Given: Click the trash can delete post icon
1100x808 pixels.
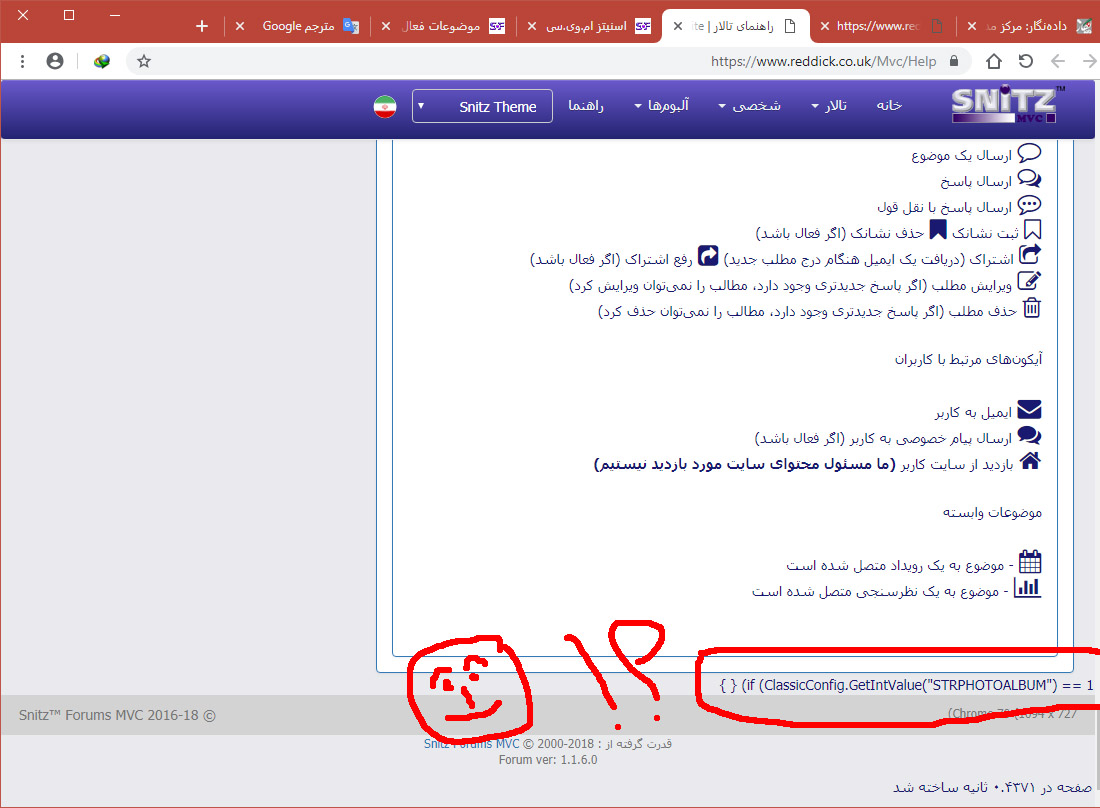Looking at the screenshot, I should point(1031,309).
